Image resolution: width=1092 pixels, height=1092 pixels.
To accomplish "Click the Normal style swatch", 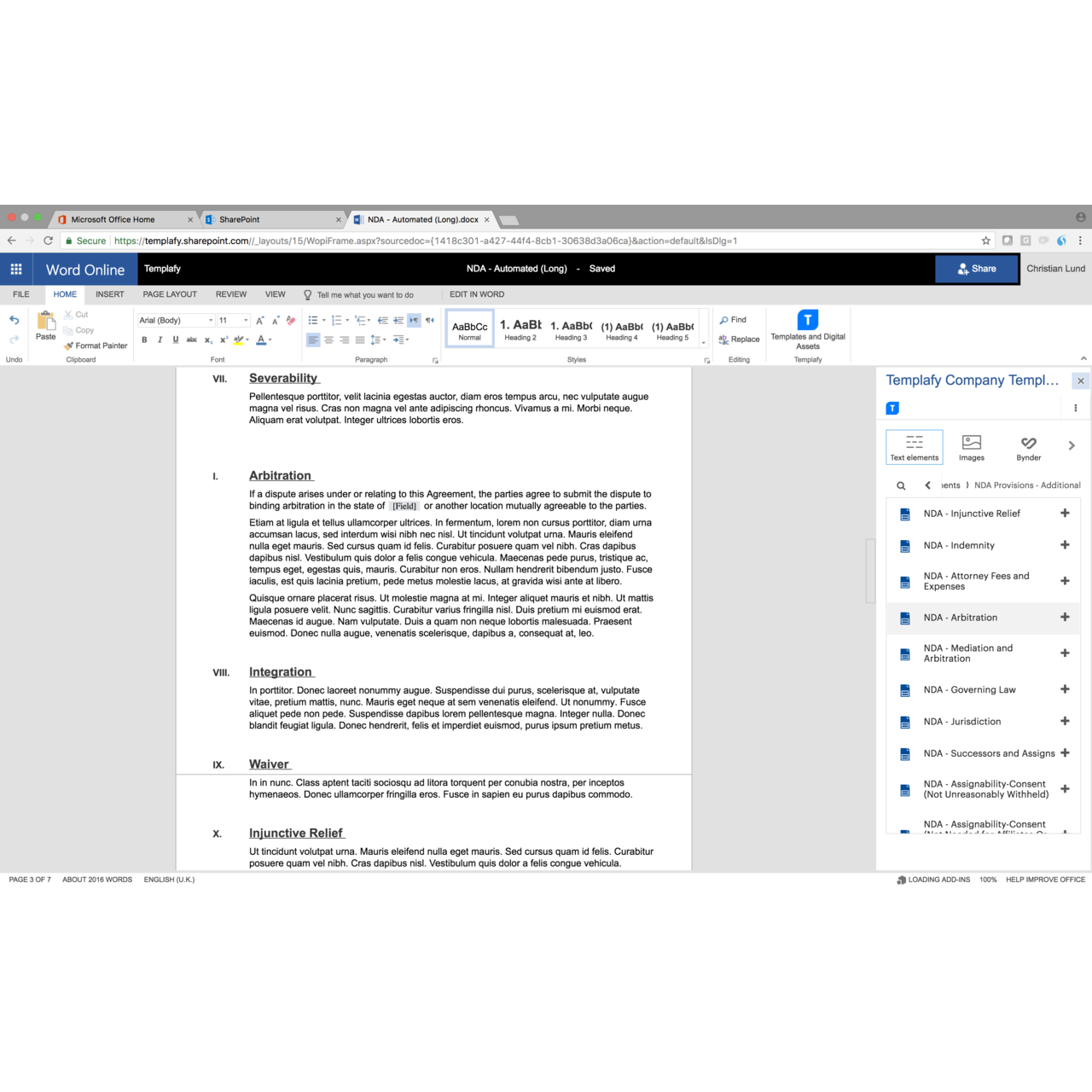I will [x=469, y=328].
